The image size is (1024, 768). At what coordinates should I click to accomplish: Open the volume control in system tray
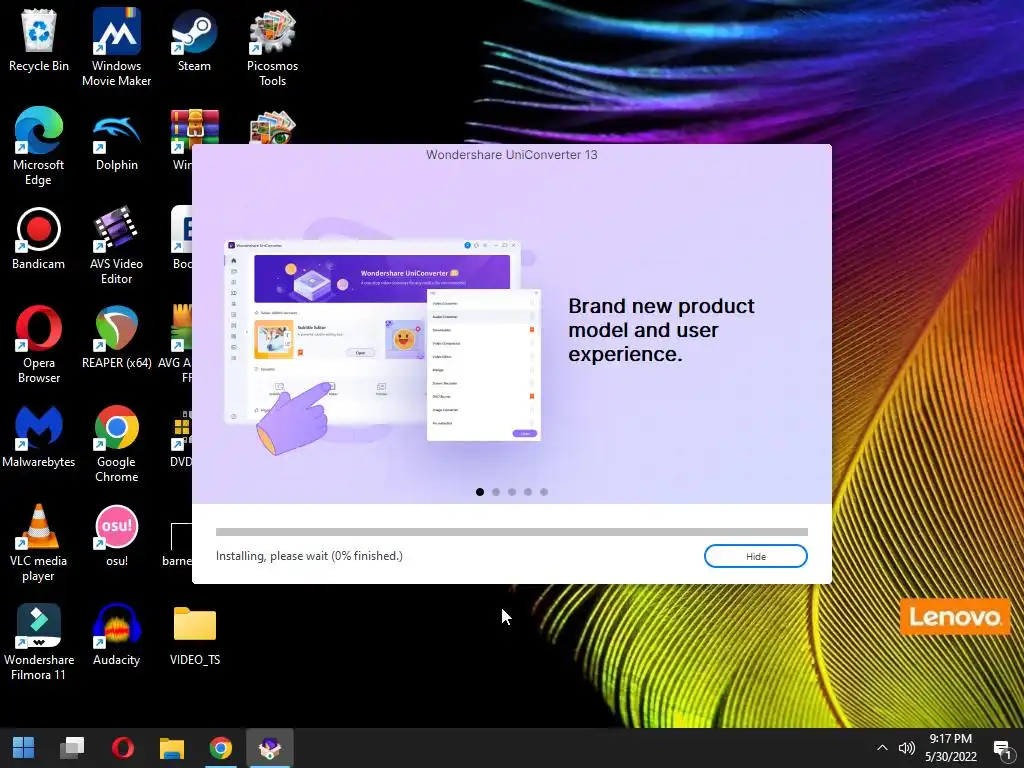click(x=906, y=748)
